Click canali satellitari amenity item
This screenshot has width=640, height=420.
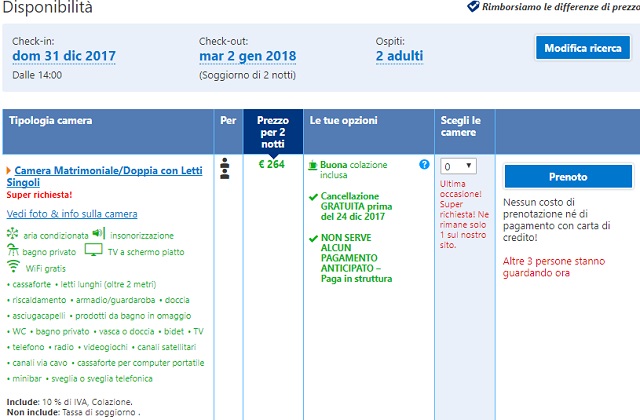167,347
